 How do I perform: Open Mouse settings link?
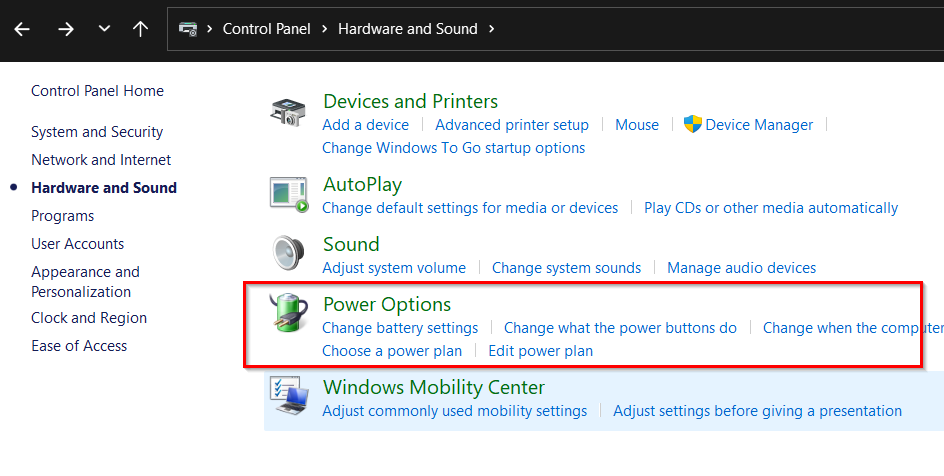[637, 125]
